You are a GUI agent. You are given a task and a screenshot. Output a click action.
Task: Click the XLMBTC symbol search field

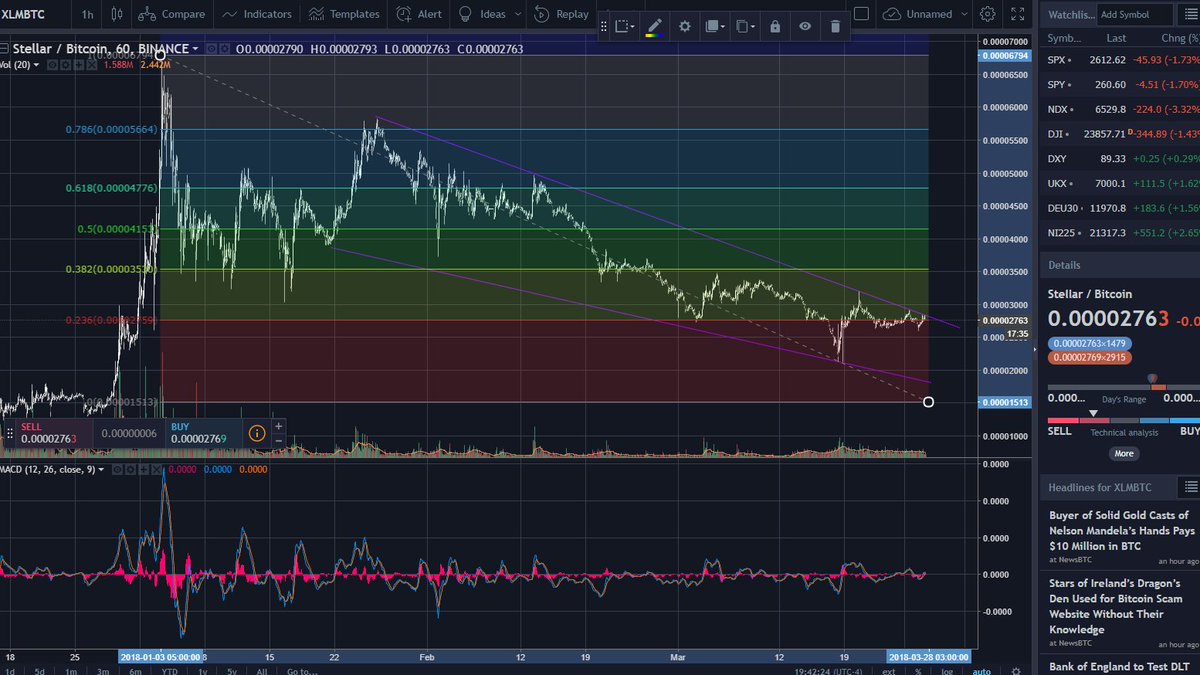pos(35,14)
